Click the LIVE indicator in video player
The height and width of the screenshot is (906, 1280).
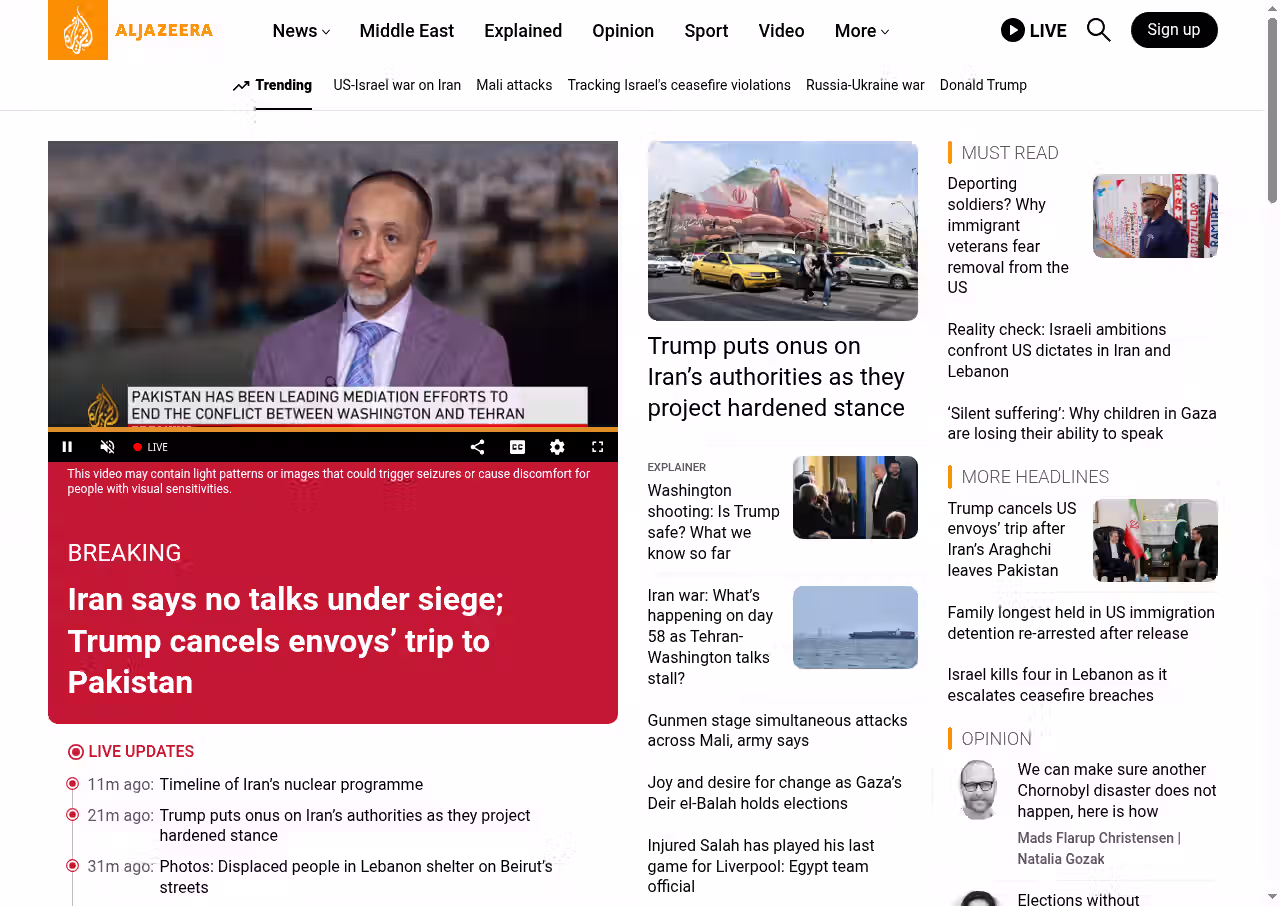pos(151,447)
